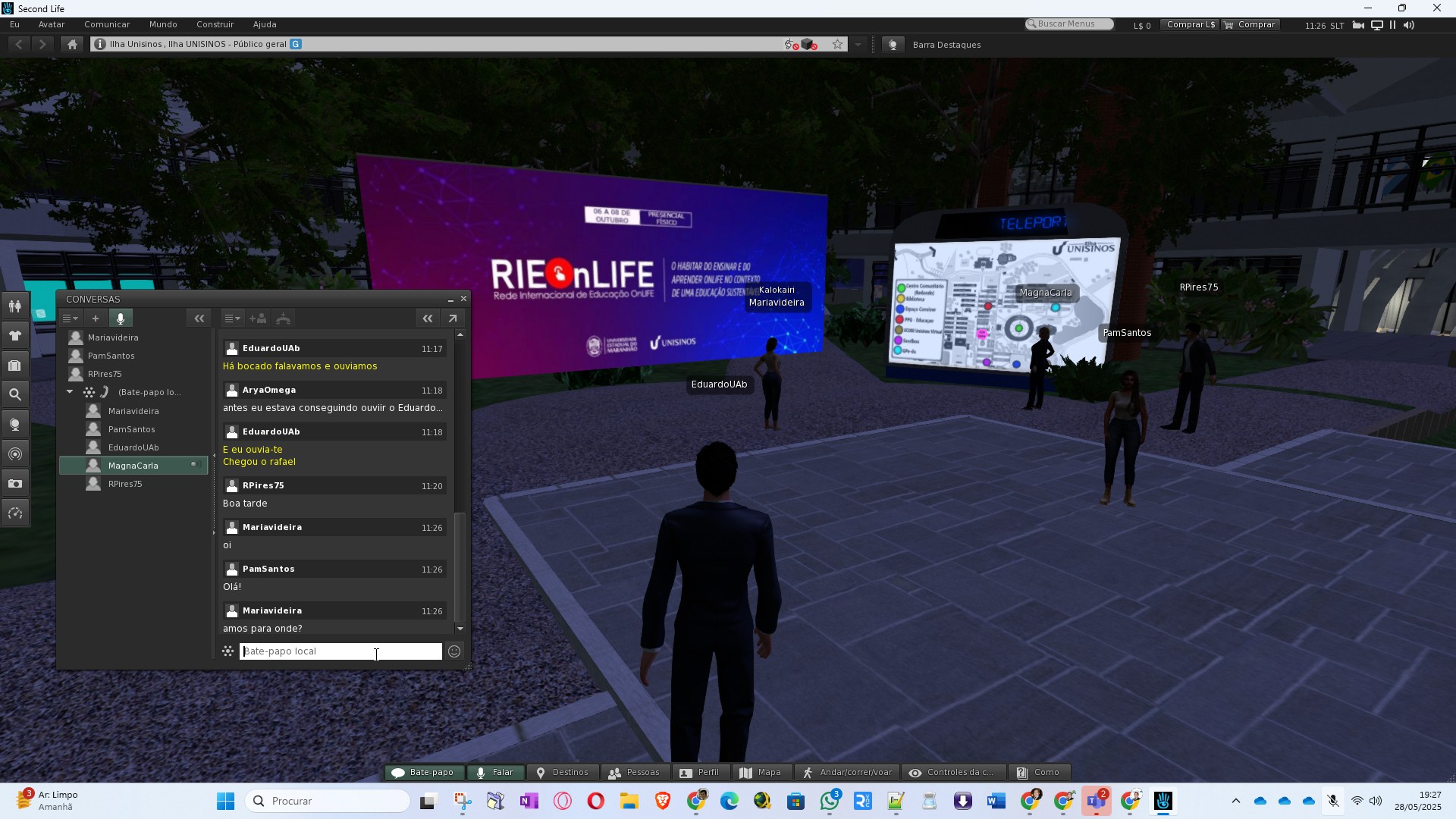Toggle the Bate-papo chat button in the bottom toolbar

pos(424,772)
